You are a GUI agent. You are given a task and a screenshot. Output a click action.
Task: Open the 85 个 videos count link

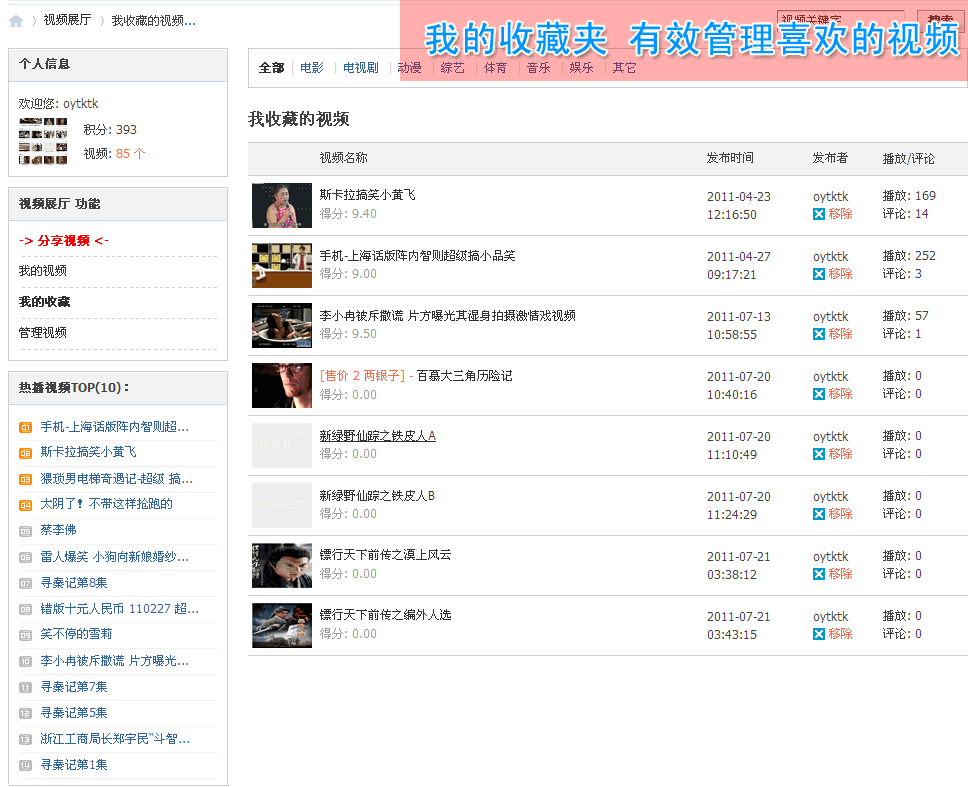point(130,154)
